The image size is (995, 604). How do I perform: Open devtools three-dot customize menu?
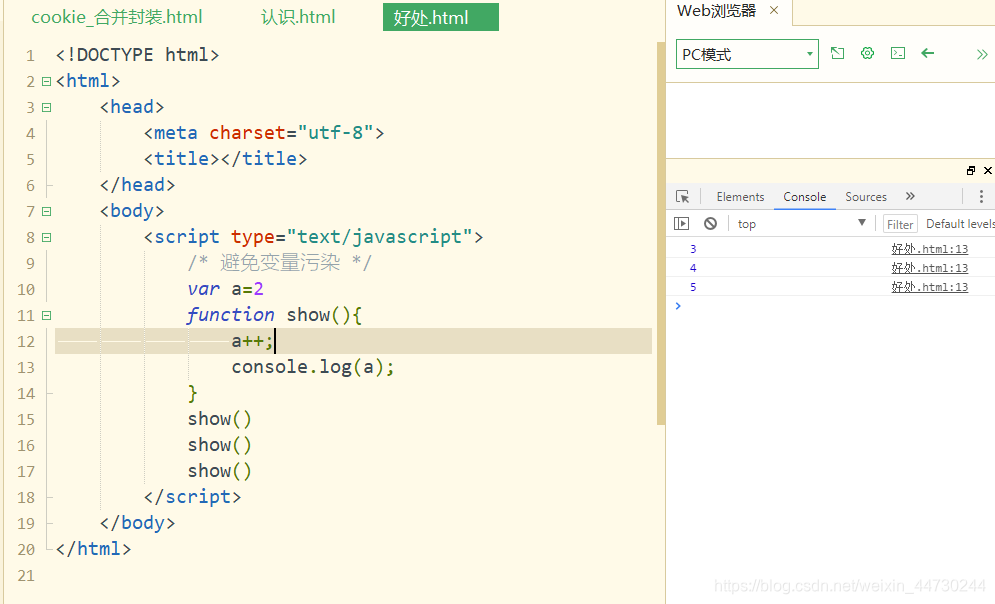981,197
